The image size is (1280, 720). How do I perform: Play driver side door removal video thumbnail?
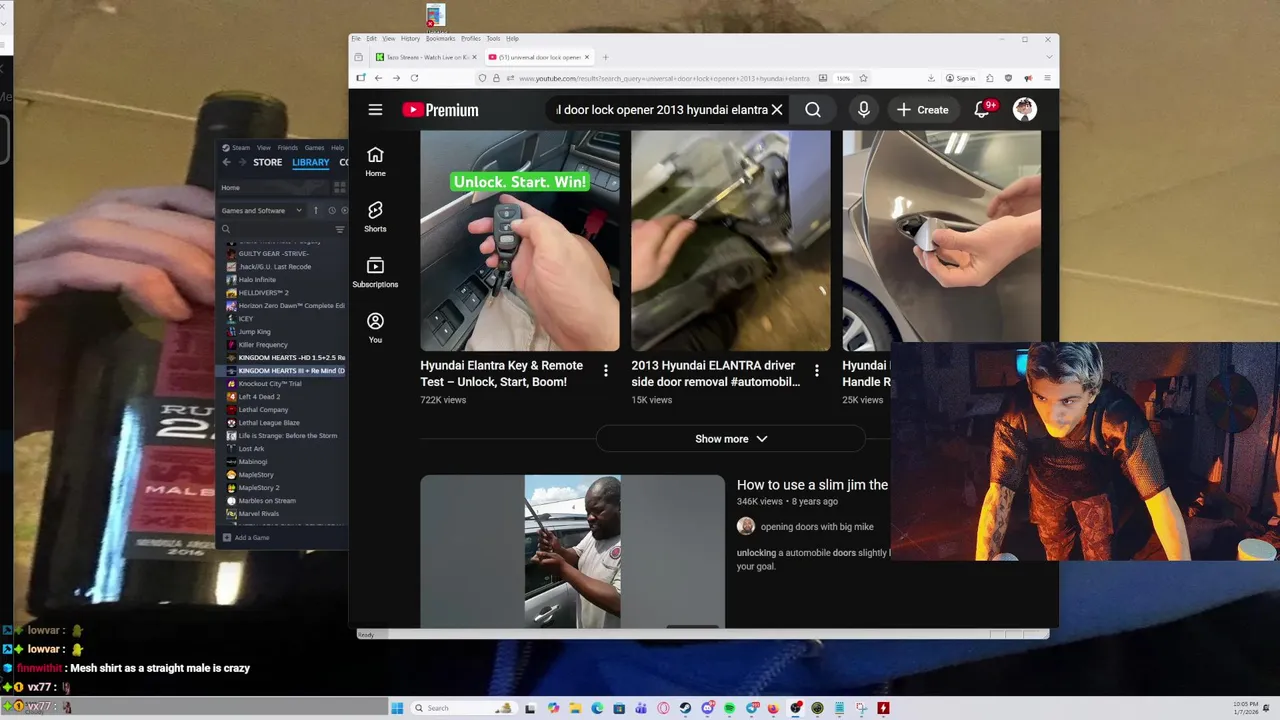point(731,241)
